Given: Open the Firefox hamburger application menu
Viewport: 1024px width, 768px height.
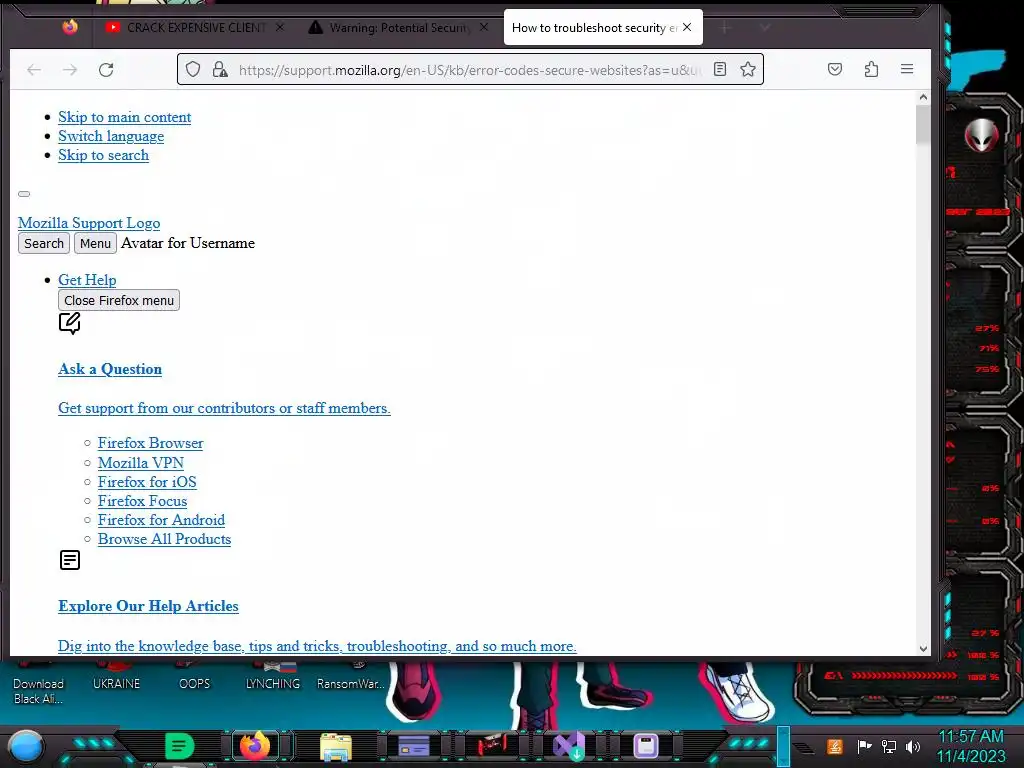Looking at the screenshot, I should (906, 69).
